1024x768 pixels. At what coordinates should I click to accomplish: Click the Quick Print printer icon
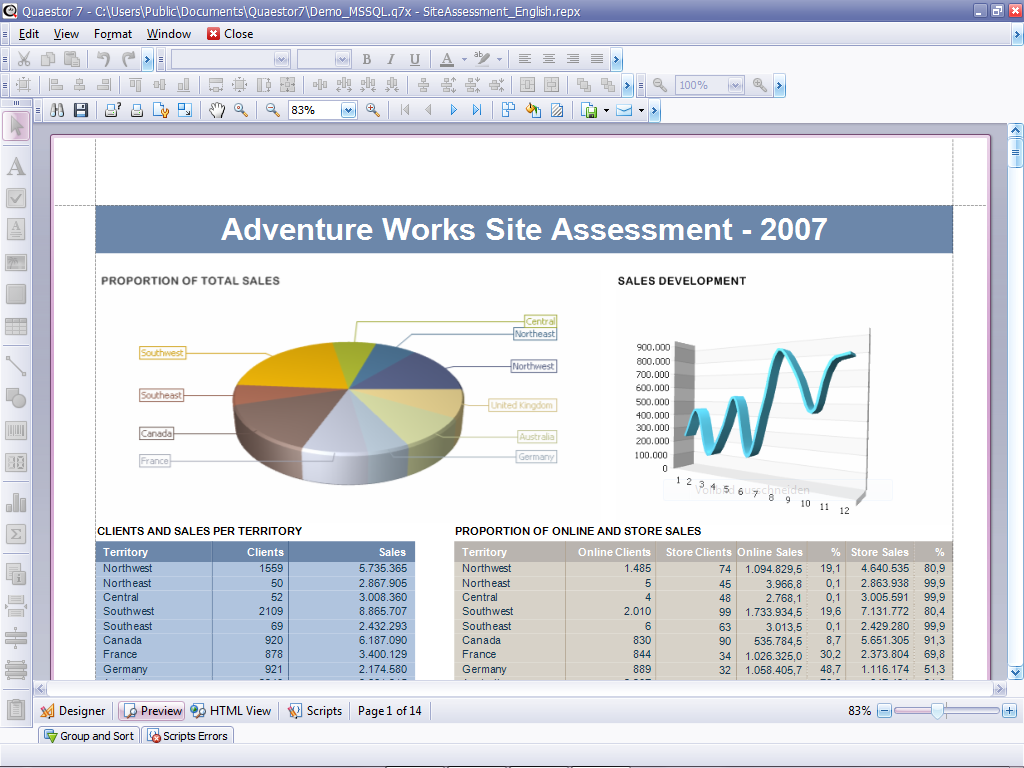[x=136, y=110]
